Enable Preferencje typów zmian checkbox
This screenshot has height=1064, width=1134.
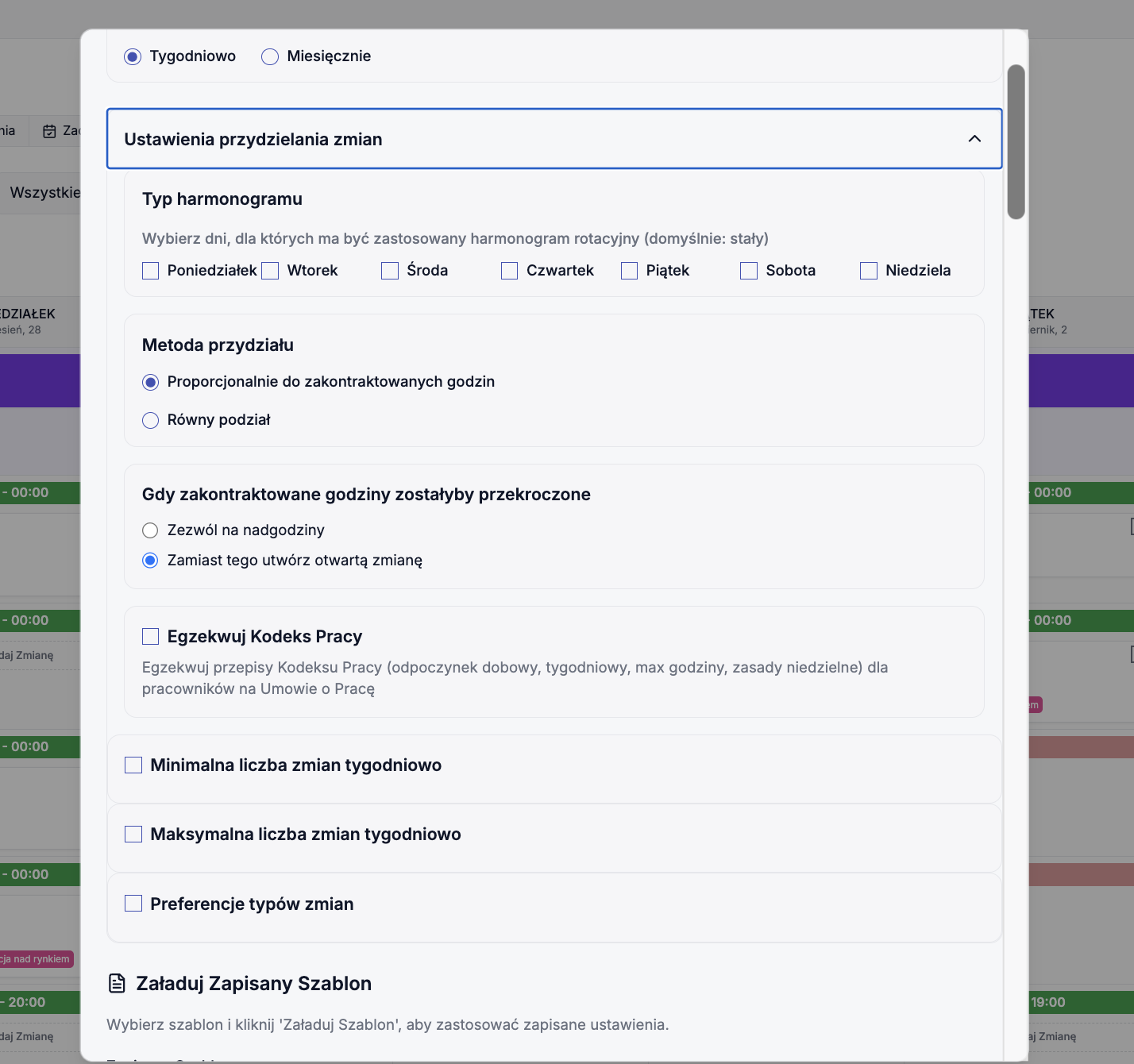133,904
